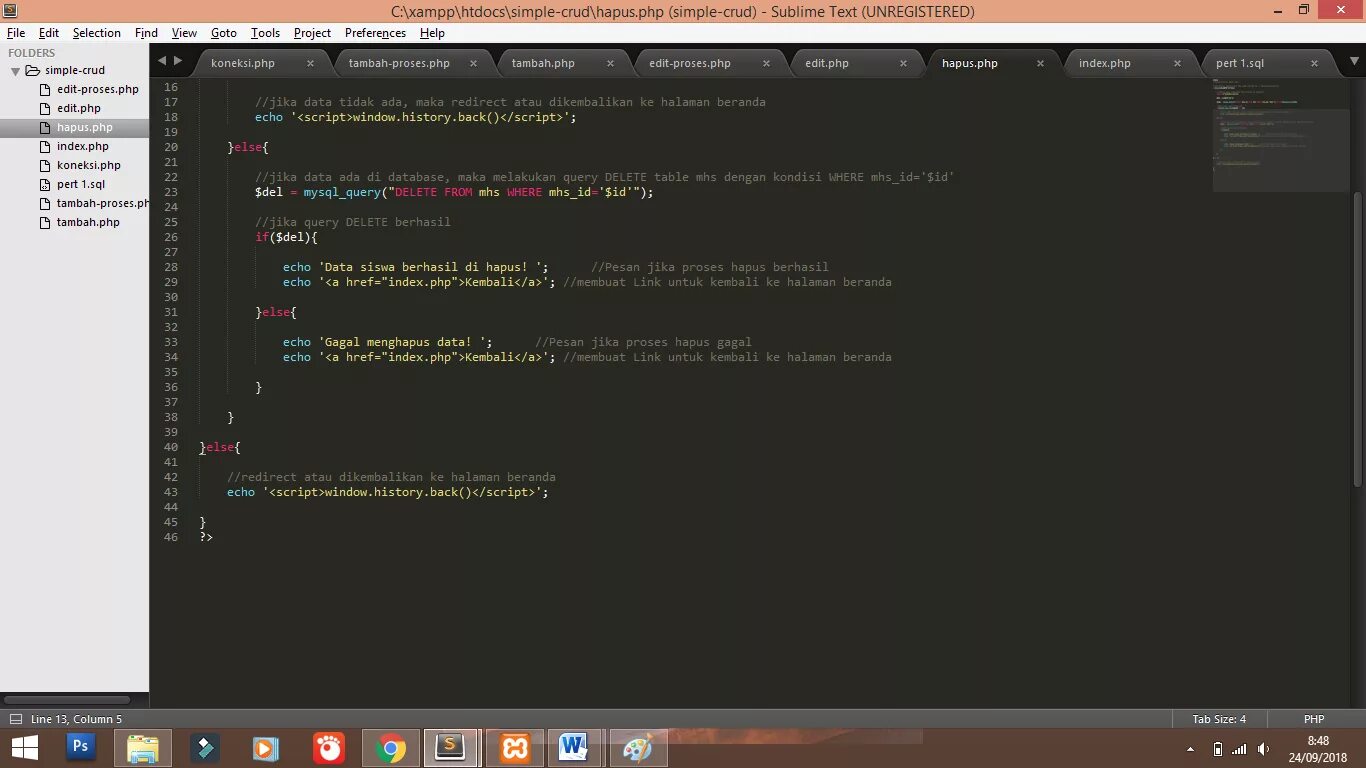Select Sublime Text taskbar icon

point(451,748)
